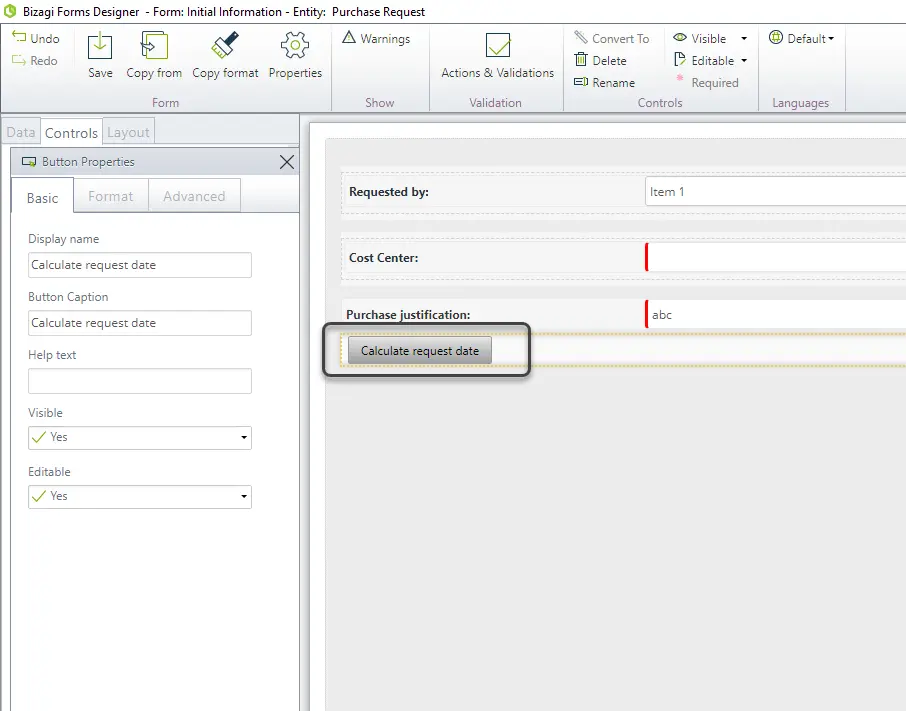Select the Copy format brush icon
The width and height of the screenshot is (906, 711).
point(225,46)
